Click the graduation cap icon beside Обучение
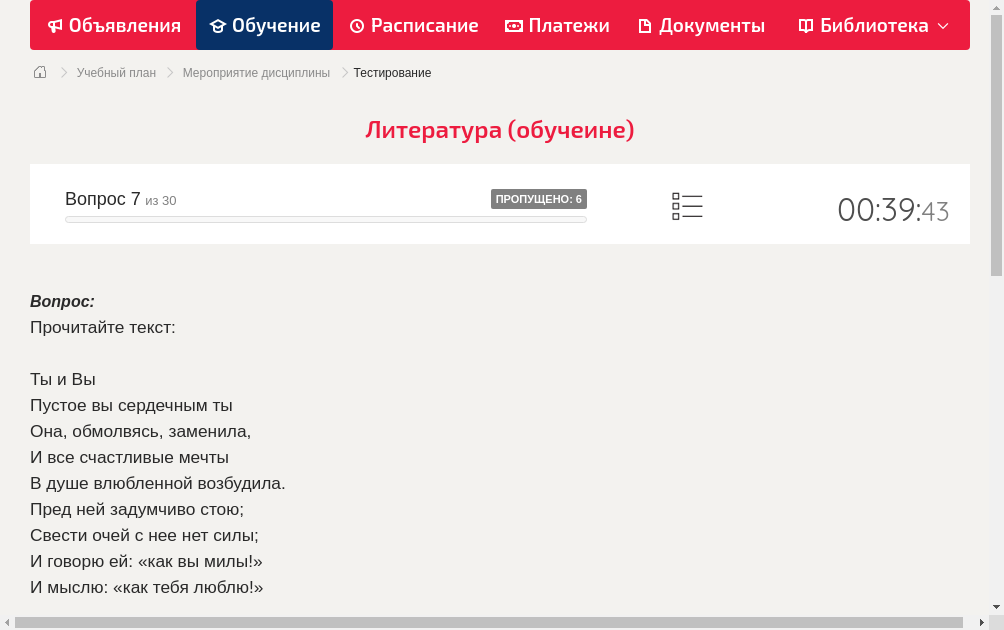Screen dimensions: 1004x630 coord(218,26)
